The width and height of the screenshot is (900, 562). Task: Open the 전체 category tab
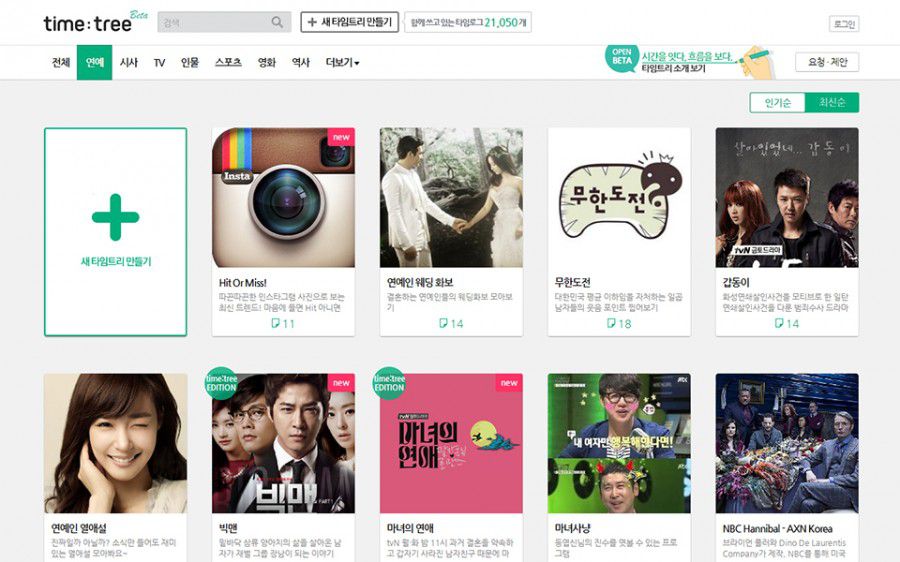(x=61, y=62)
